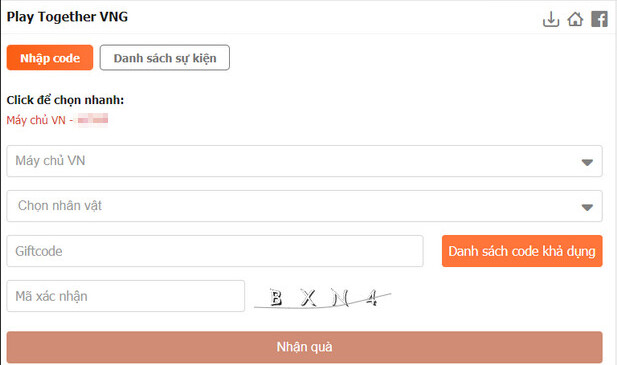Click the digit 4 in the captcha

tap(372, 298)
